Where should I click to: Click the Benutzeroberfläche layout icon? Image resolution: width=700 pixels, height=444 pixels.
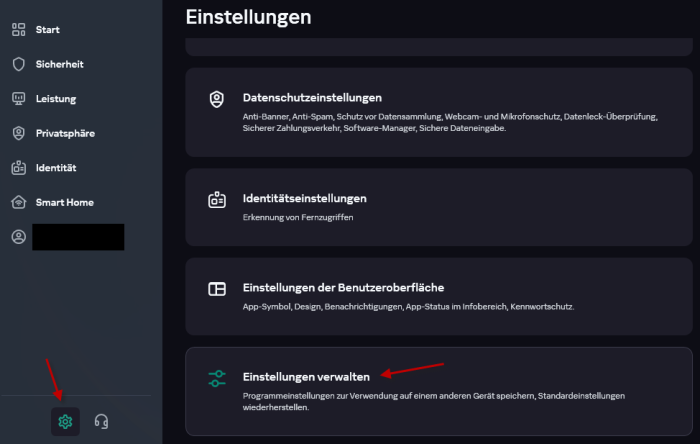[x=217, y=289]
